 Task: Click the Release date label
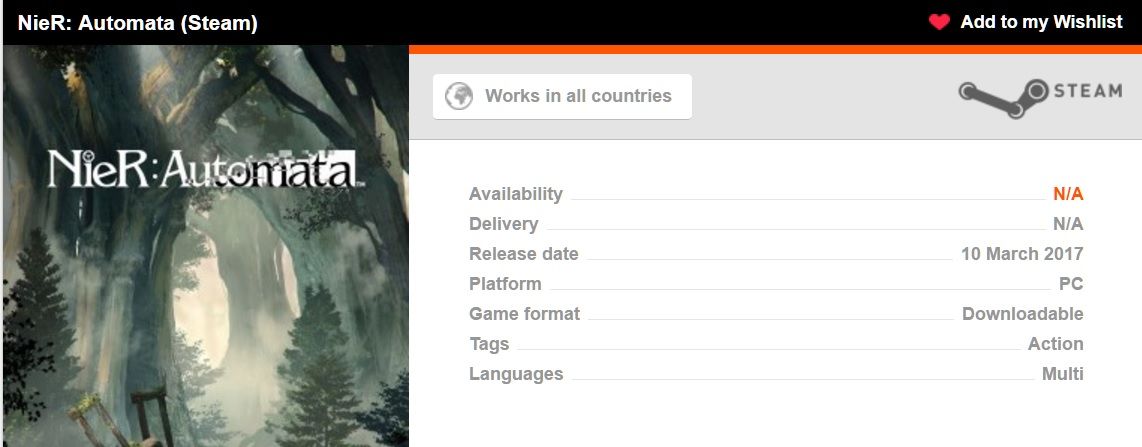[x=524, y=253]
